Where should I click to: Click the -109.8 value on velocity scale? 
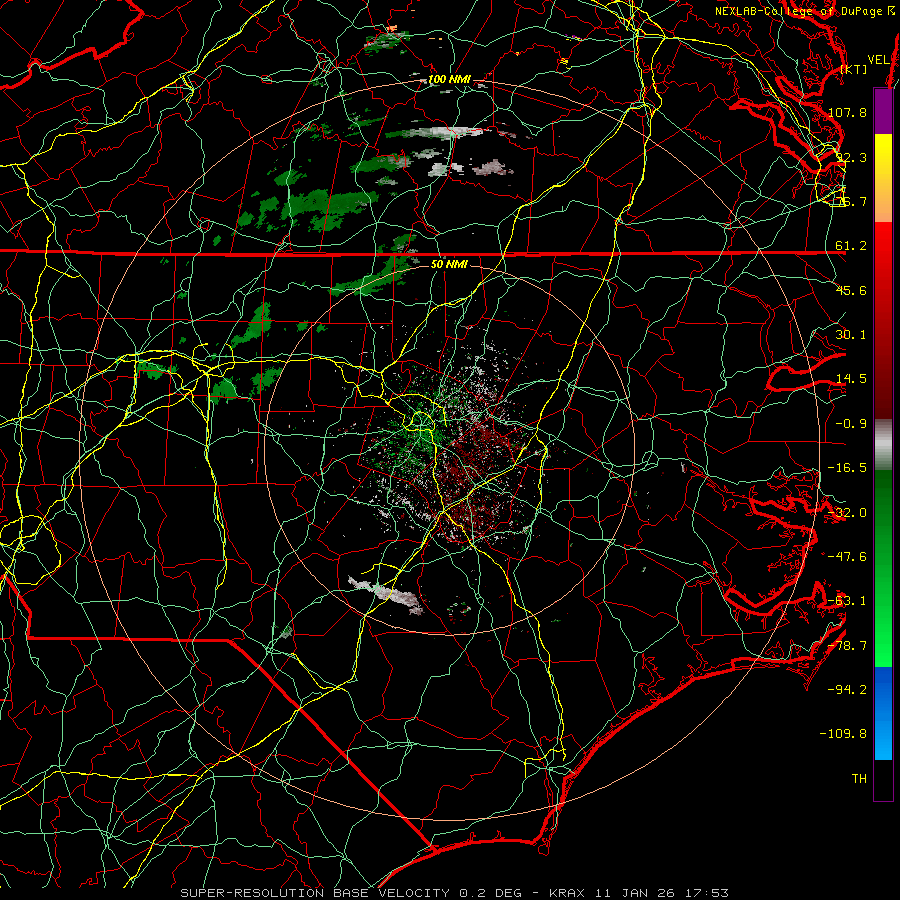844,734
